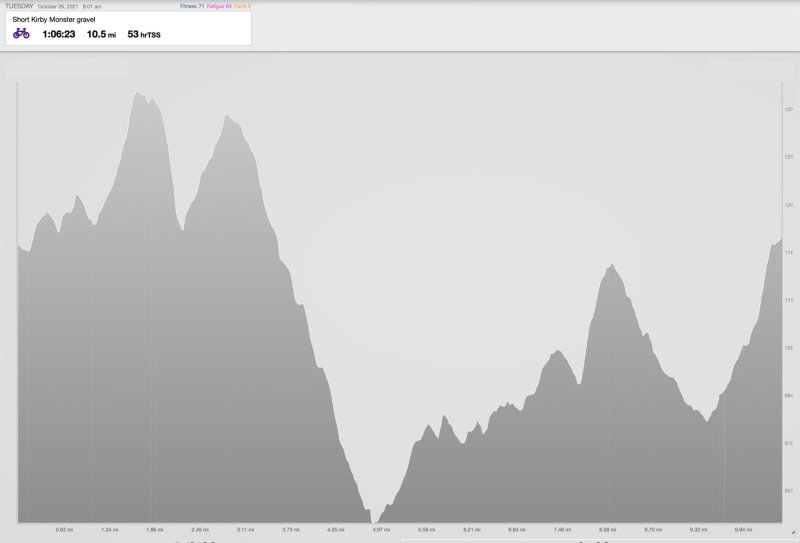Click the '9.32 mi' axis label
800x543 pixels.
pyautogui.click(x=698, y=530)
